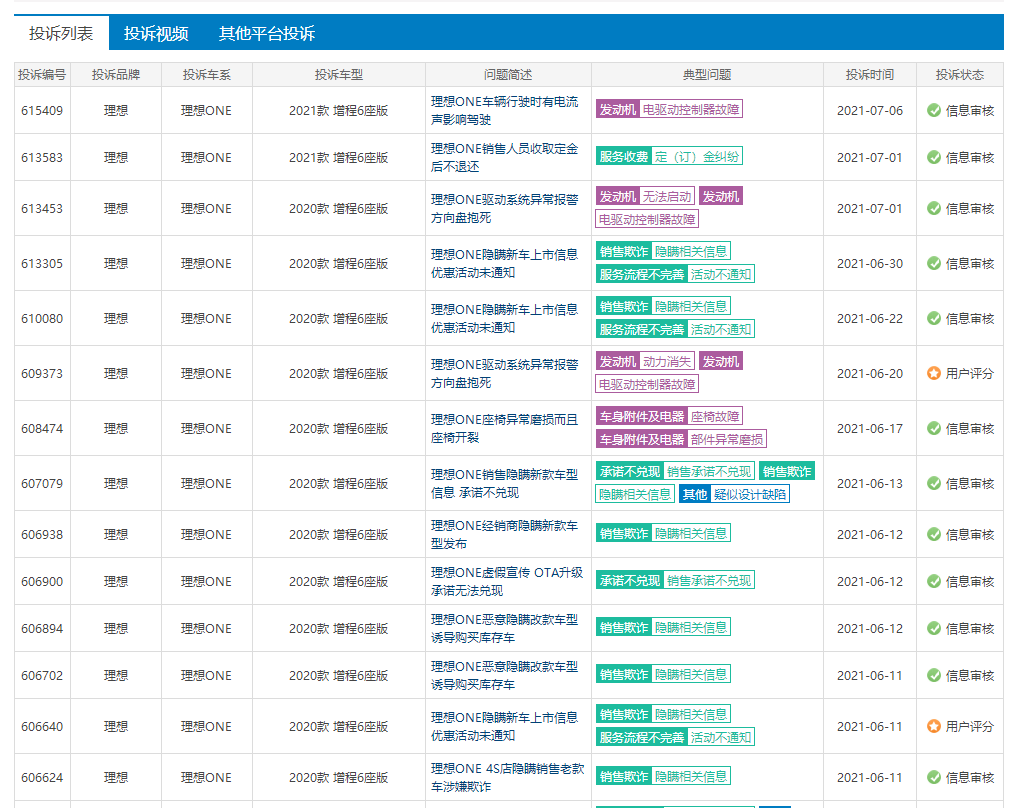This screenshot has width=1010, height=808.
Task: Click green check icon for complaint 607079
Action: pyautogui.click(x=933, y=483)
